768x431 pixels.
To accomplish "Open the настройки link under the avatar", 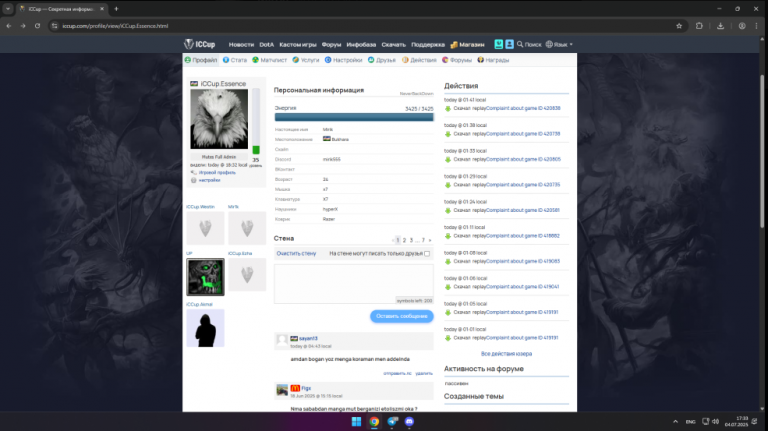I will 209,180.
